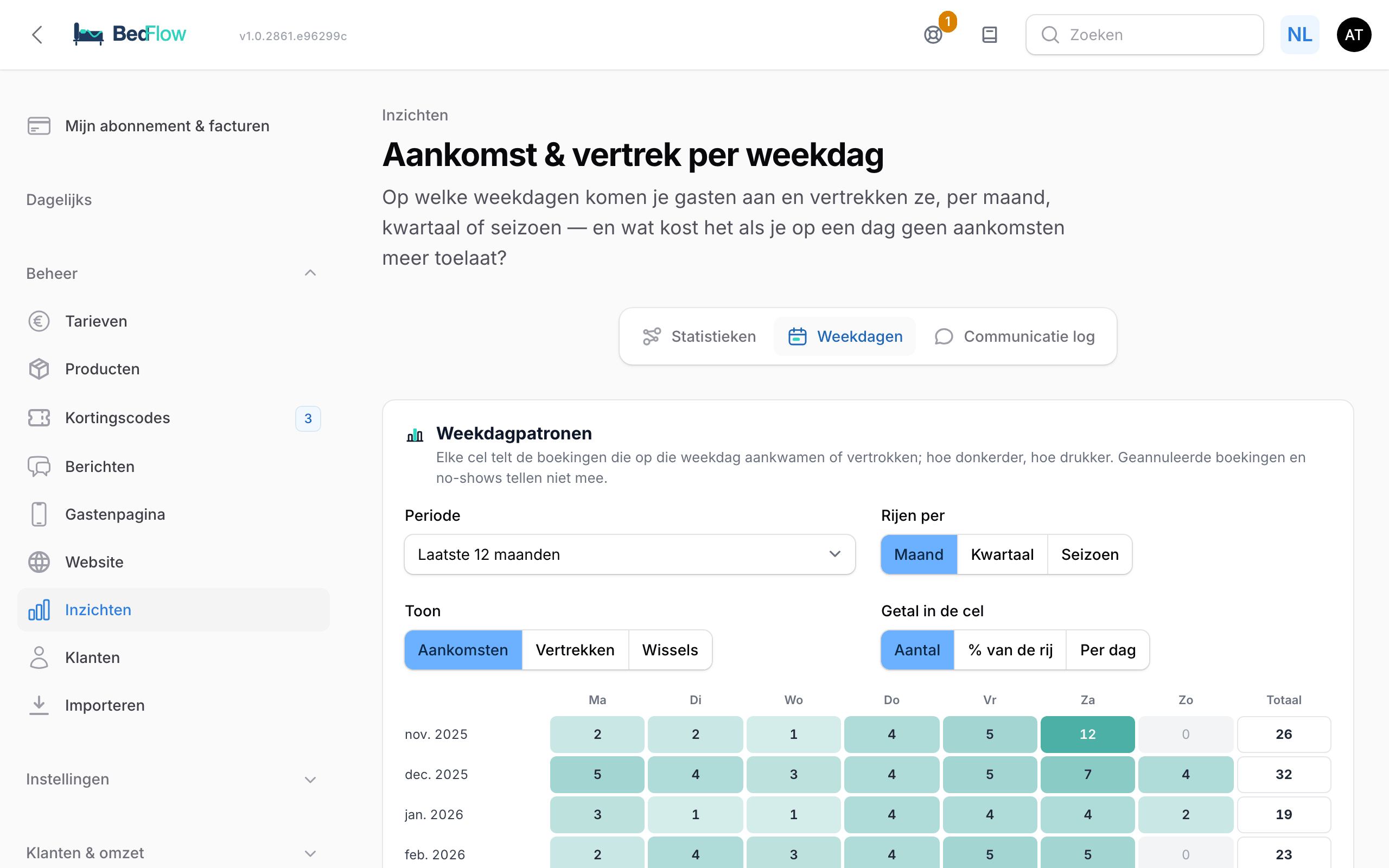Show Vertrekken in the heatmap
This screenshot has width=1389, height=868.
[x=575, y=650]
